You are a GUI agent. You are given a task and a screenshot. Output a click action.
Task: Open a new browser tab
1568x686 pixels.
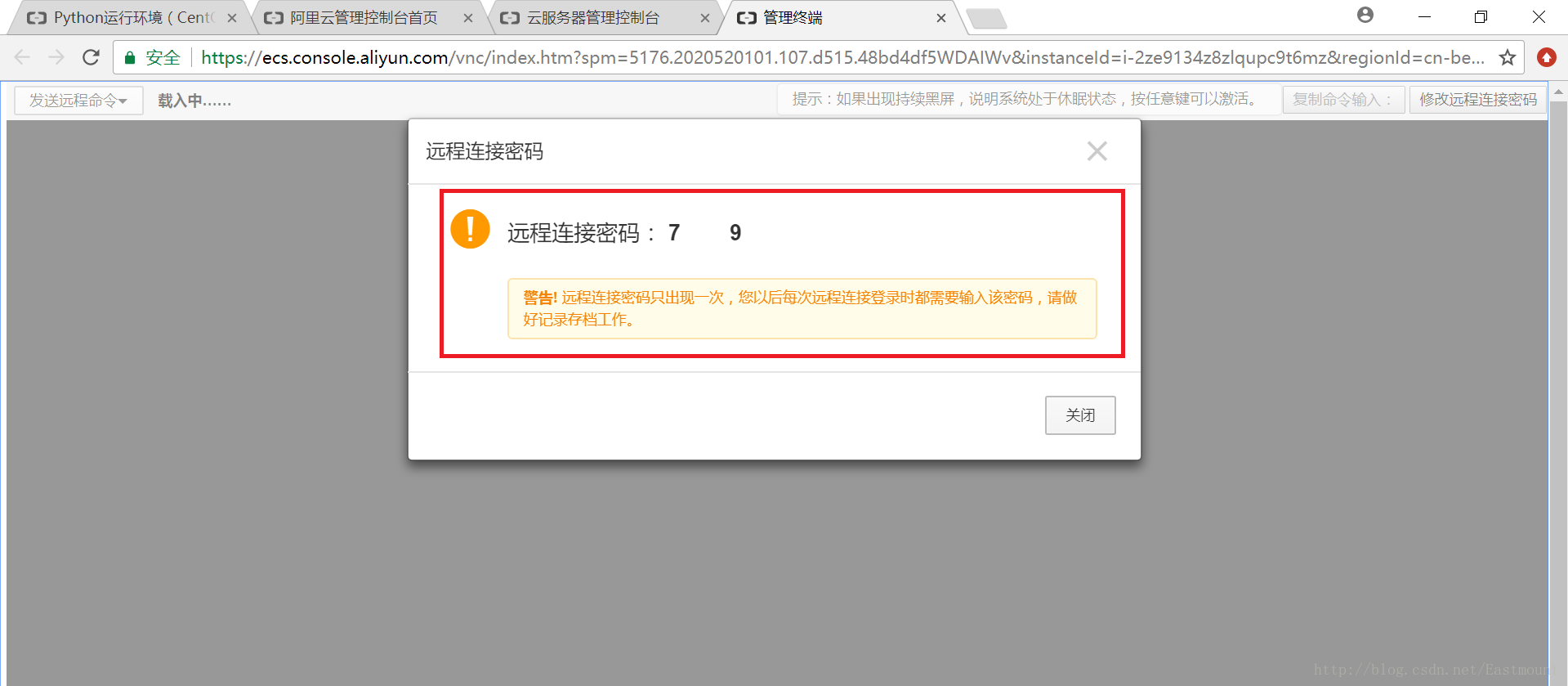click(986, 18)
